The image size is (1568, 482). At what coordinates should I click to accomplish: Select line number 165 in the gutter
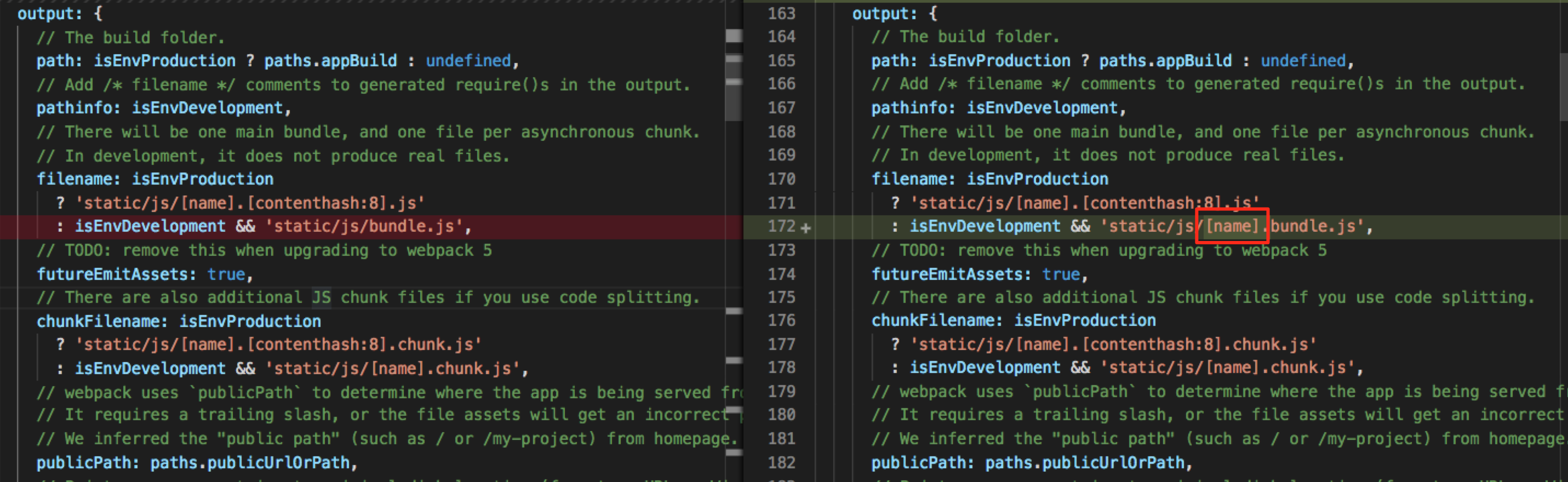(x=782, y=61)
